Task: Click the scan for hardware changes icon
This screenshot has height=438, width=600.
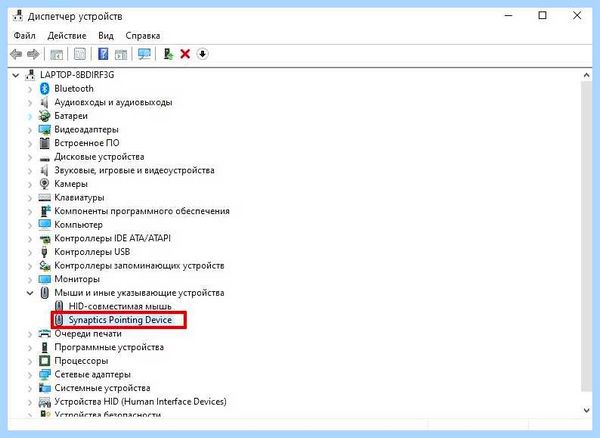Action: [144, 54]
